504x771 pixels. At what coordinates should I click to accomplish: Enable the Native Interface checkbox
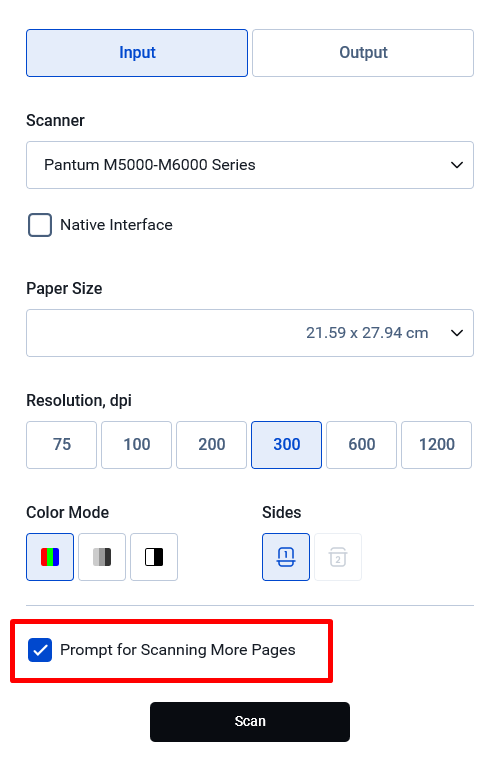point(40,225)
